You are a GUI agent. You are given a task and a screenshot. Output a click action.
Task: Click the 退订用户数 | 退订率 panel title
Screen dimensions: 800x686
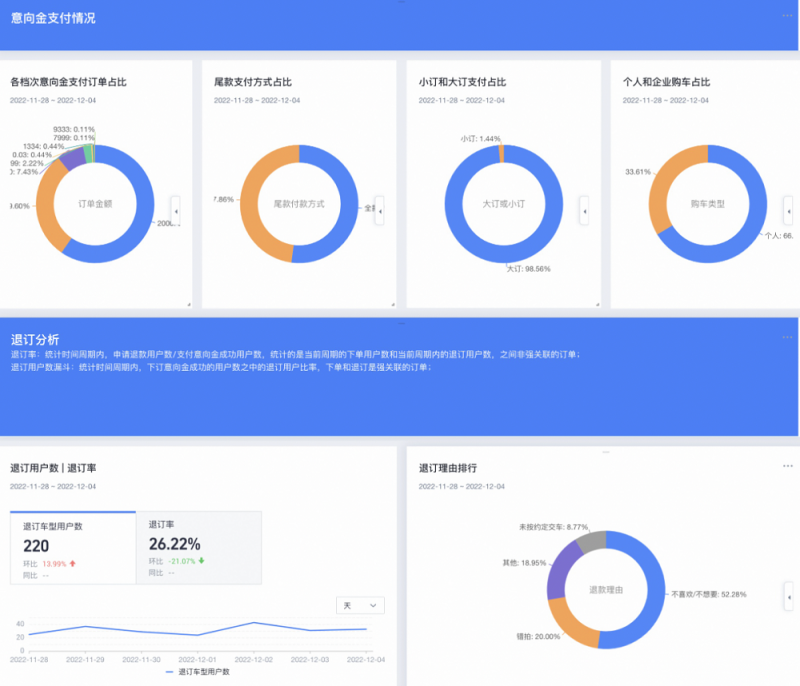[55, 469]
